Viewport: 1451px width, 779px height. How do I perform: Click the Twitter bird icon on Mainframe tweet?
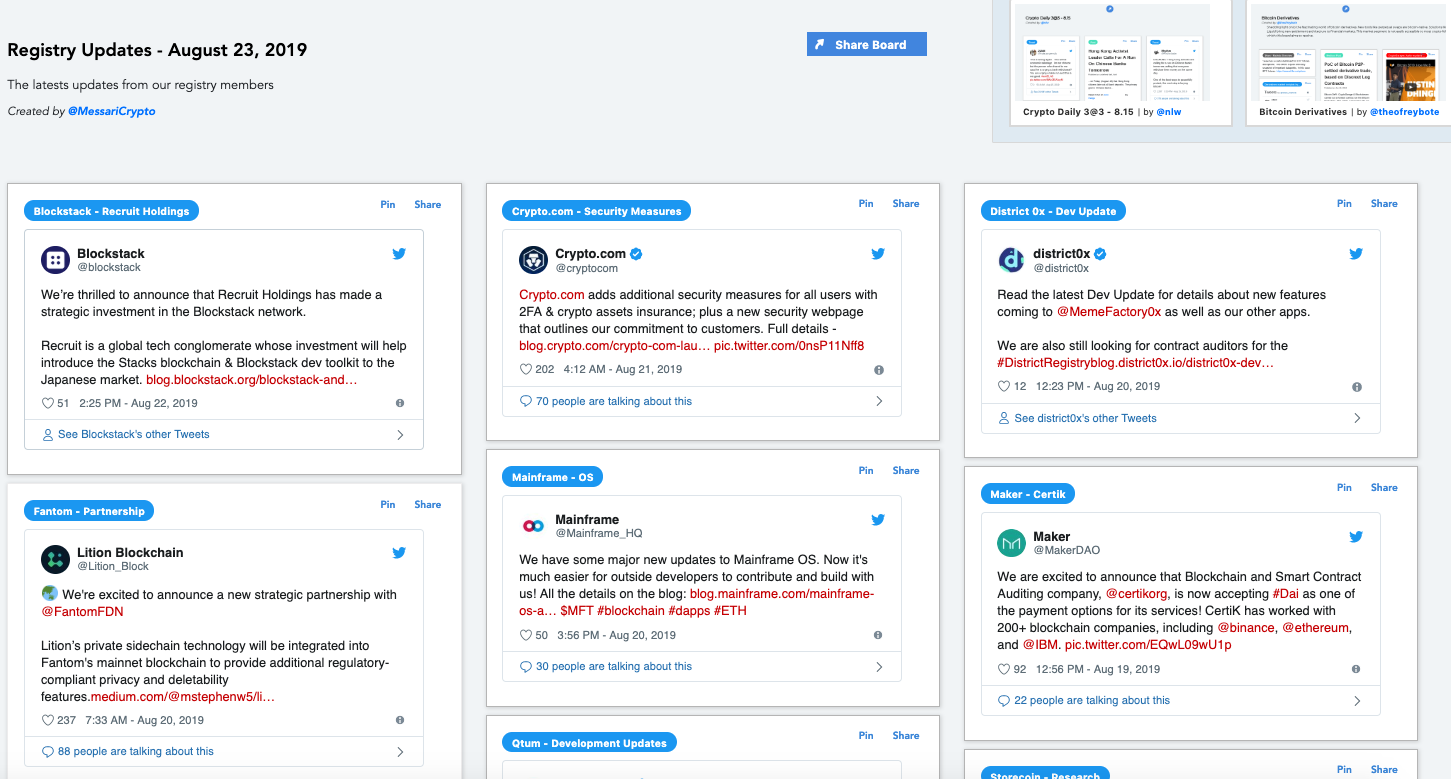[x=878, y=520]
